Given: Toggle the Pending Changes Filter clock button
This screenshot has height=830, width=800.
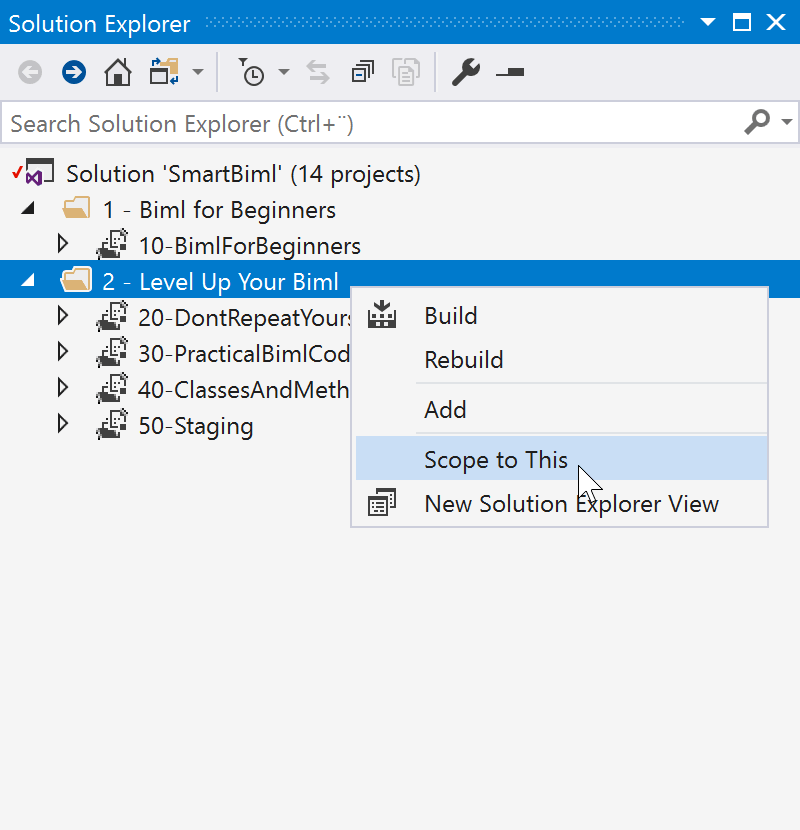Looking at the screenshot, I should coord(251,72).
